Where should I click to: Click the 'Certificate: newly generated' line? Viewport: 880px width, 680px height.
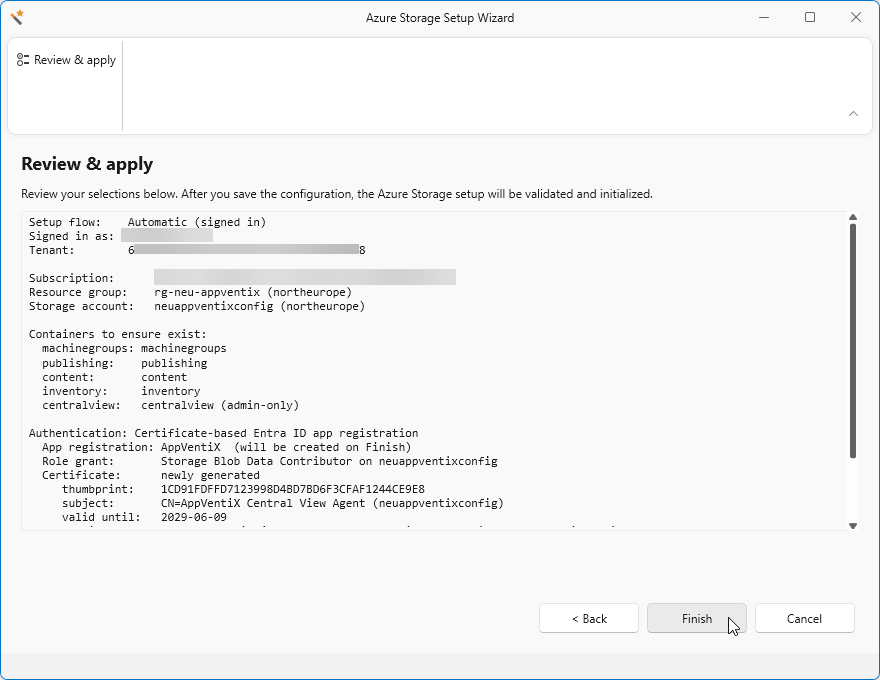(x=151, y=475)
